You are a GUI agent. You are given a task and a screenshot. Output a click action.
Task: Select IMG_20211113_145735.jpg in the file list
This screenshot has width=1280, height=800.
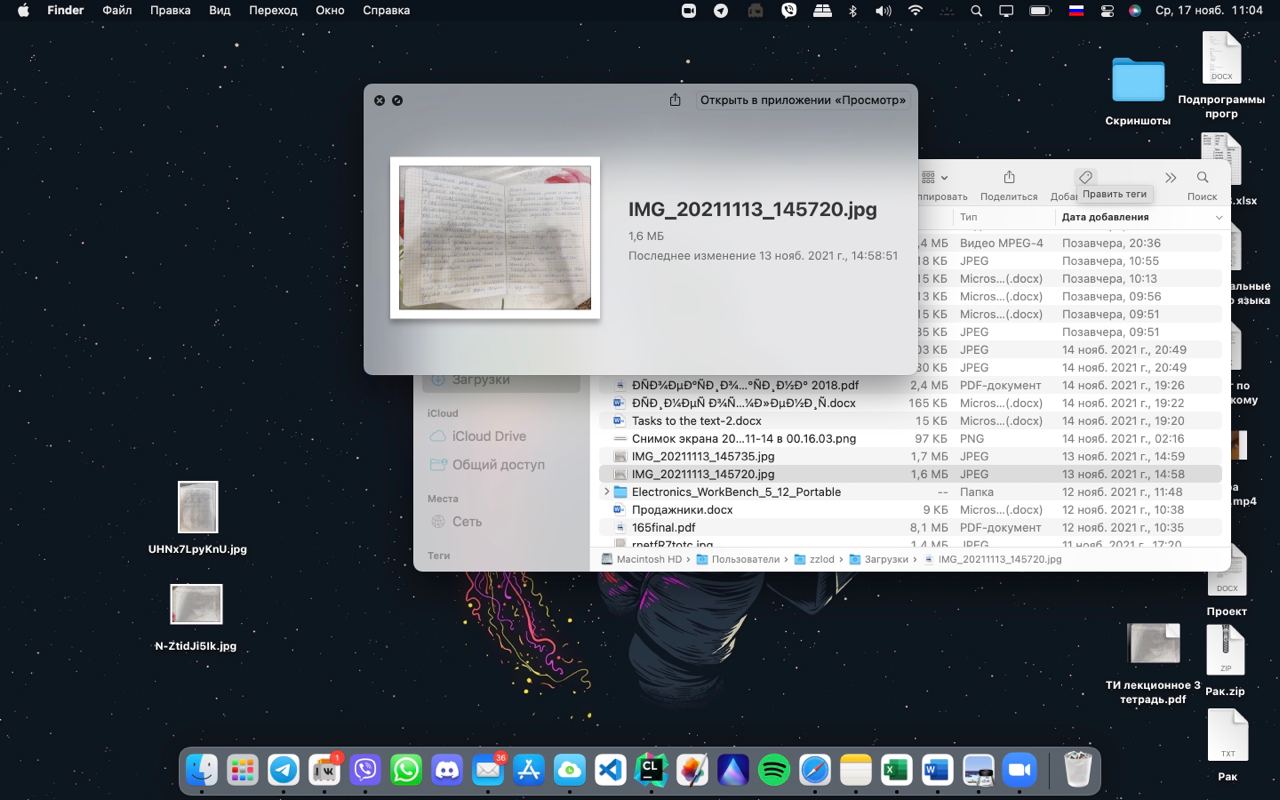click(x=910, y=456)
